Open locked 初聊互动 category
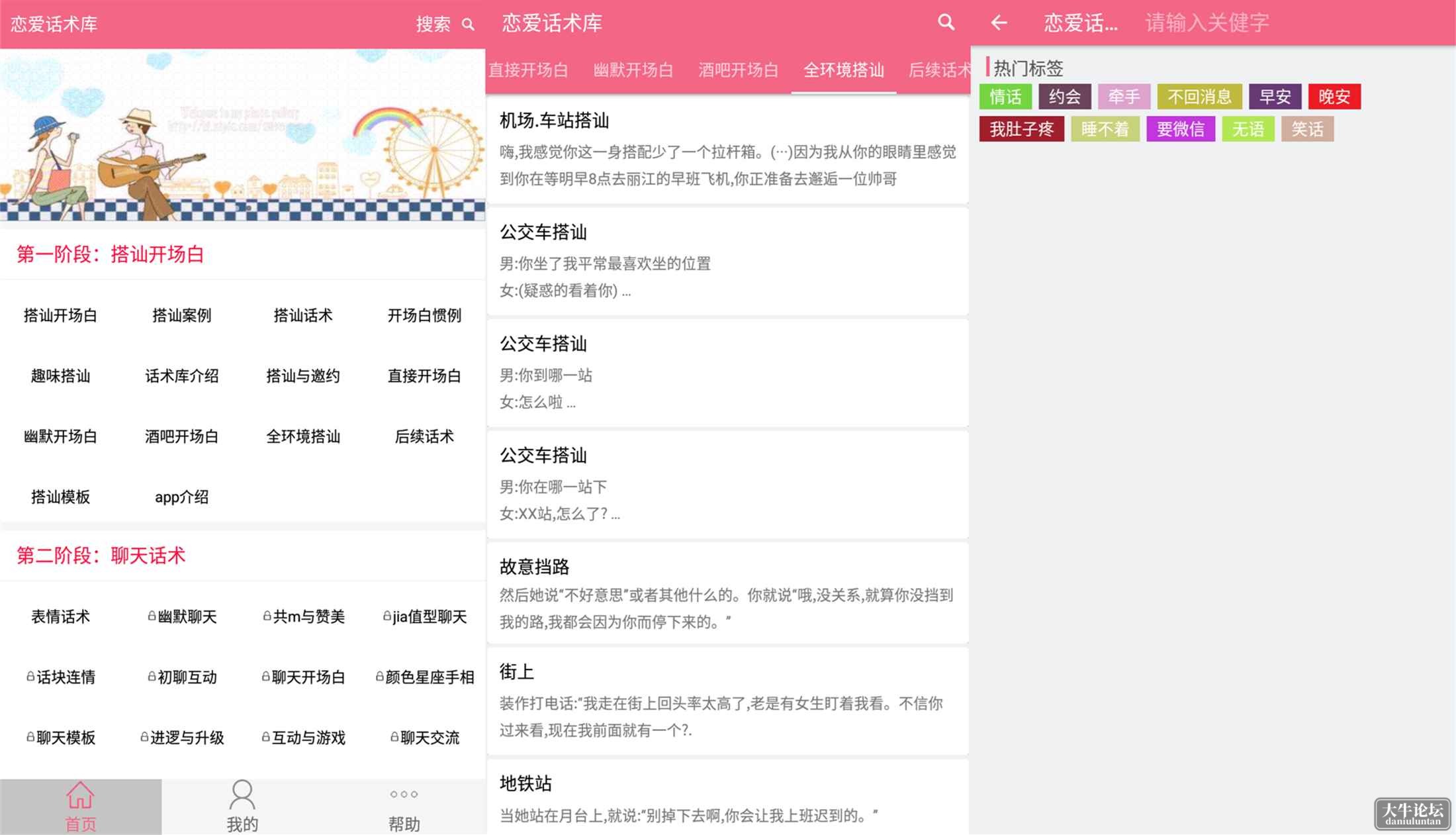 pos(182,677)
